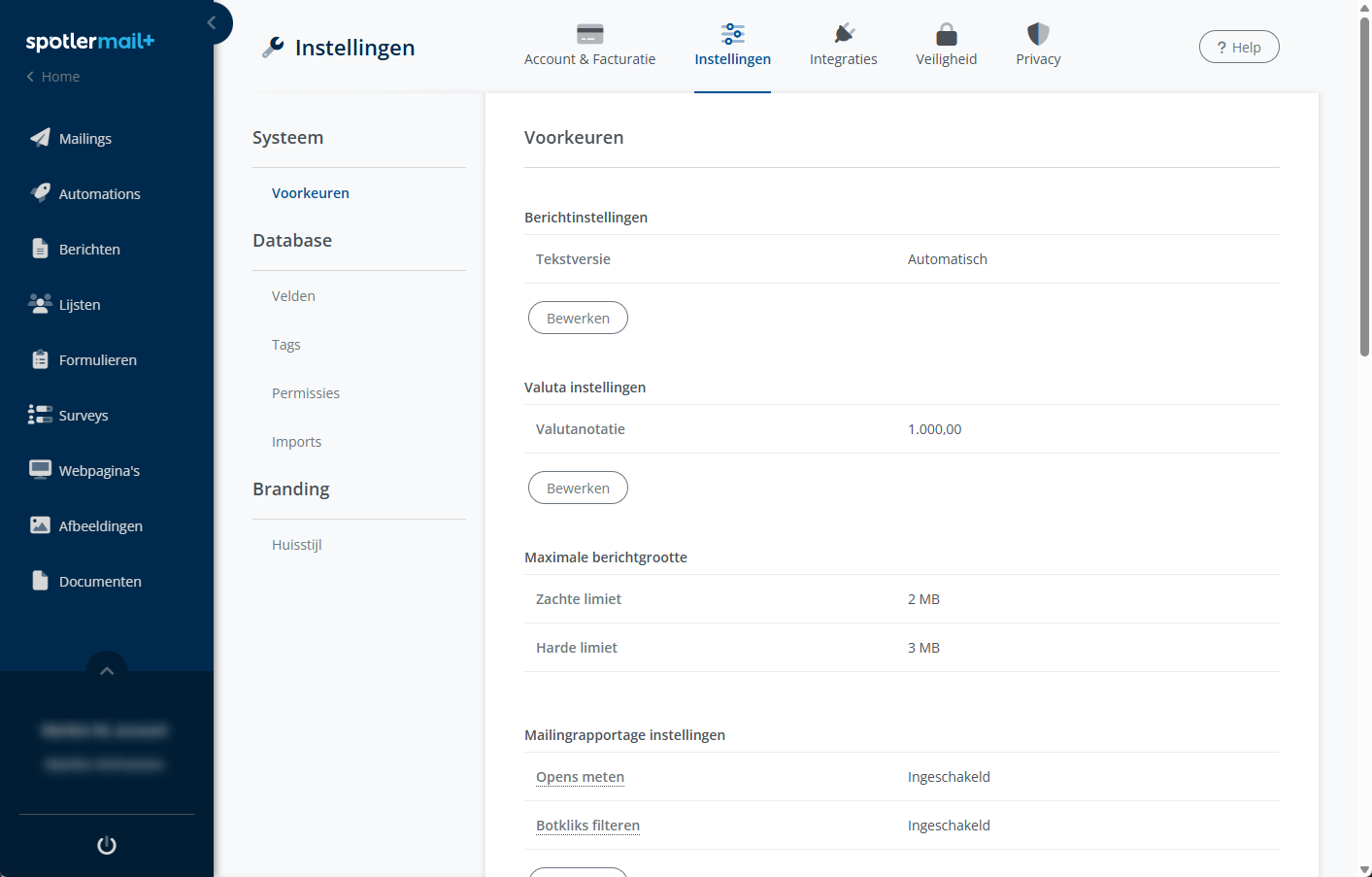This screenshot has height=877, width=1372.
Task: Click Bewerken under Berichtinstellingen
Action: (x=578, y=318)
